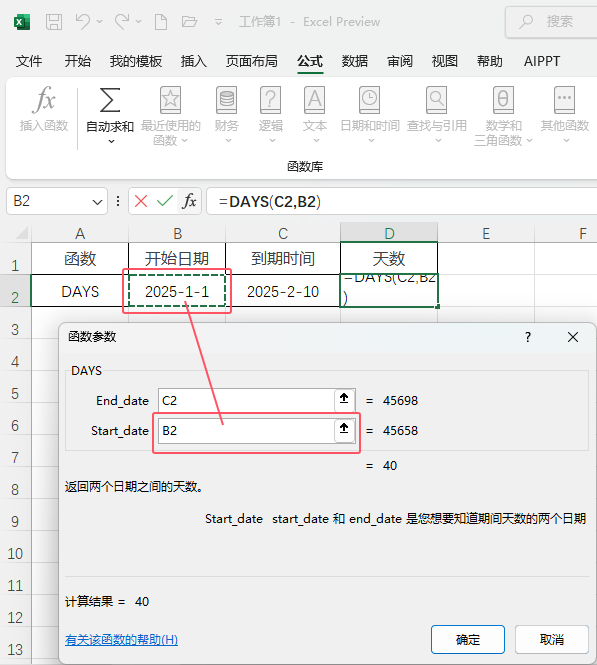Click the Excel app logo icon

point(22,22)
